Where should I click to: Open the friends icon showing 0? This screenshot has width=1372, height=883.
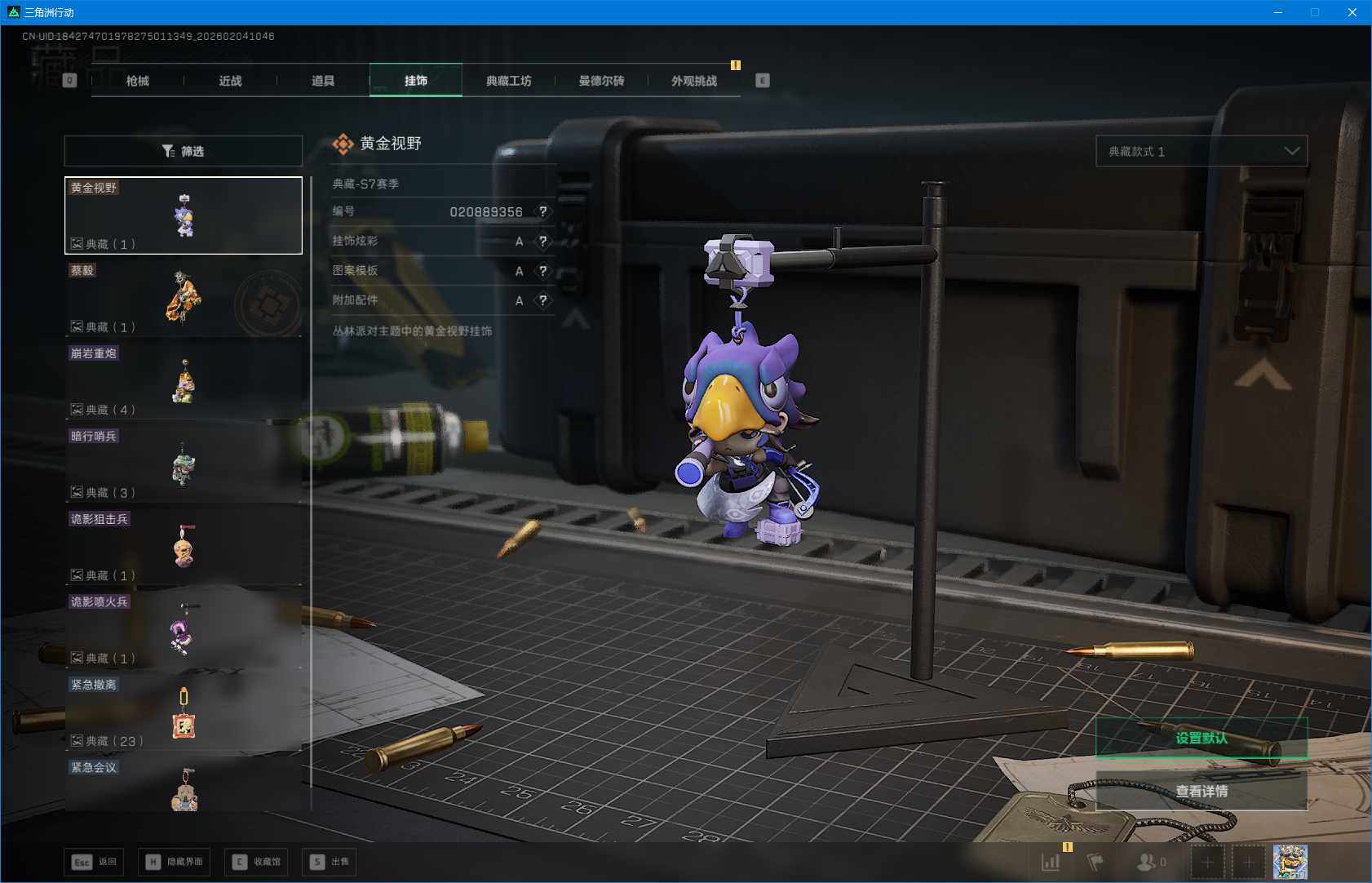1152,862
